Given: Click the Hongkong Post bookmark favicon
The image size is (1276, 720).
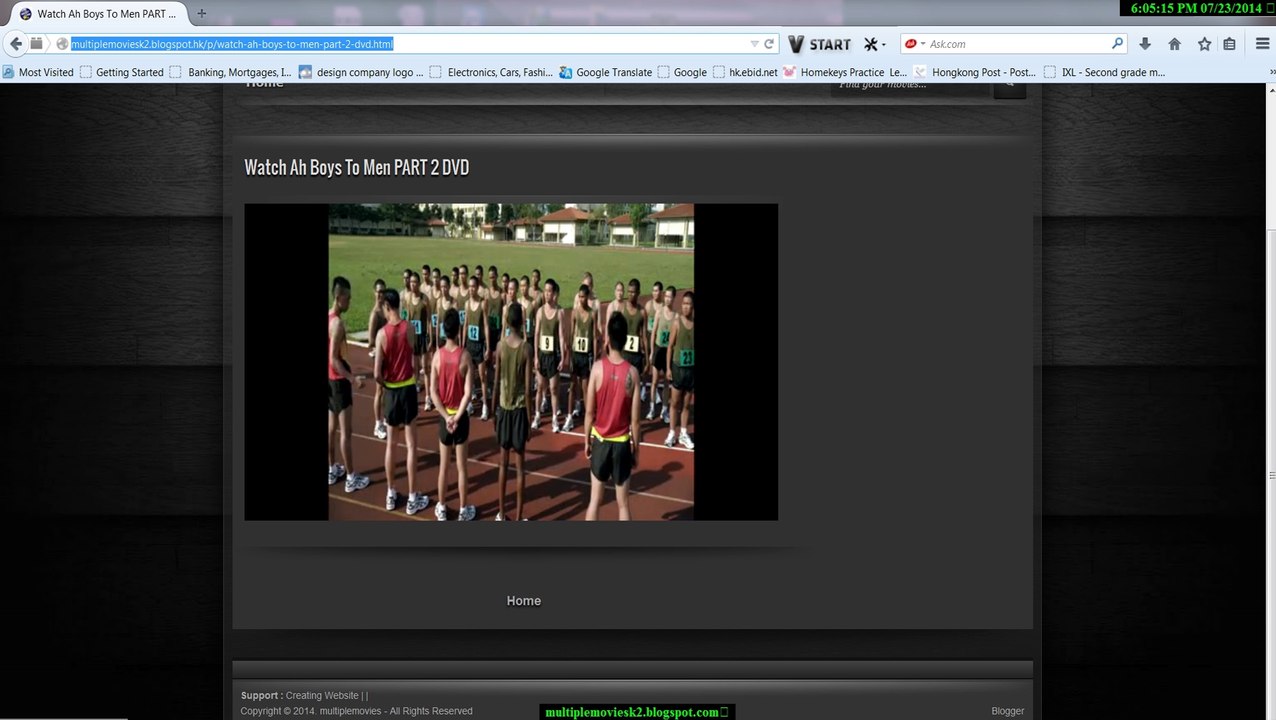Looking at the screenshot, I should click(x=920, y=72).
